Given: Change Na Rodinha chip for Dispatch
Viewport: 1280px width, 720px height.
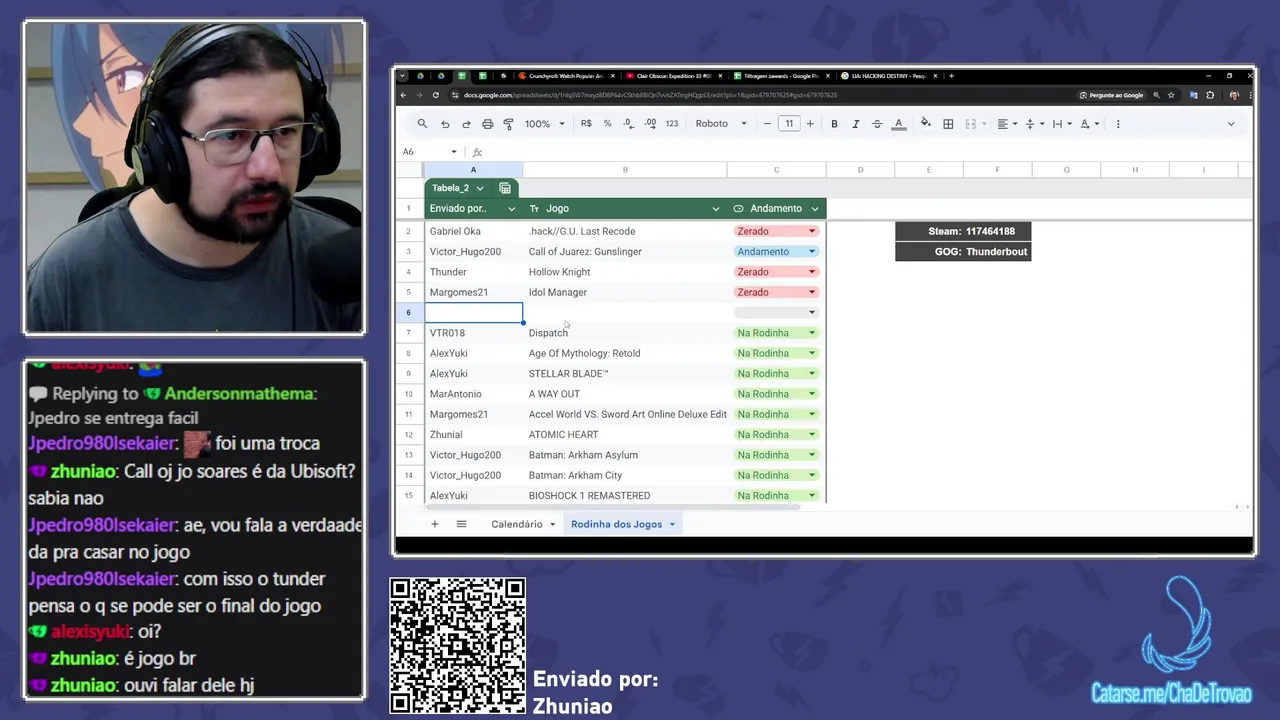Looking at the screenshot, I should tap(776, 333).
